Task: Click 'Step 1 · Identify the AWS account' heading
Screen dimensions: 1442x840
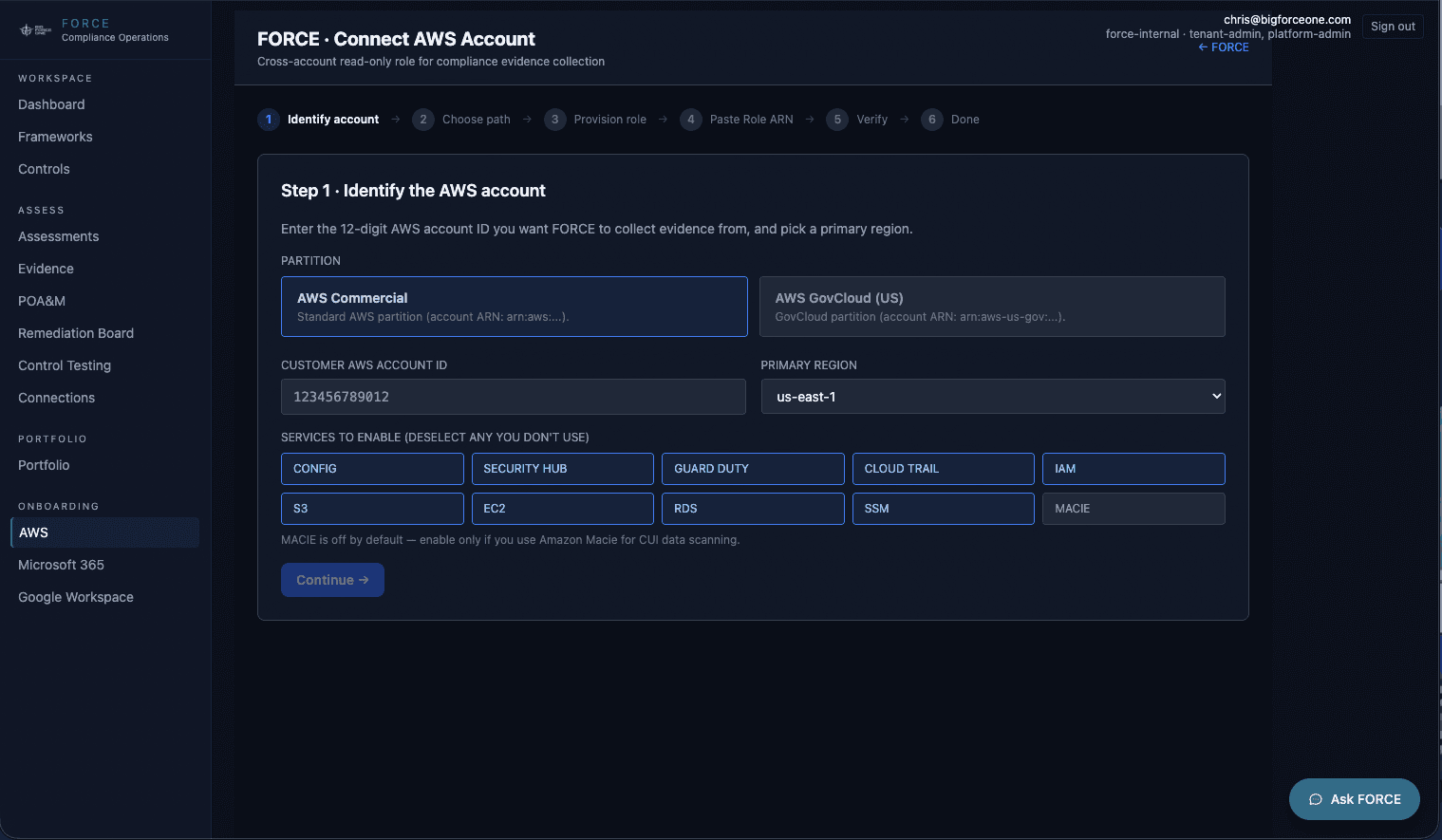Action: [x=413, y=191]
